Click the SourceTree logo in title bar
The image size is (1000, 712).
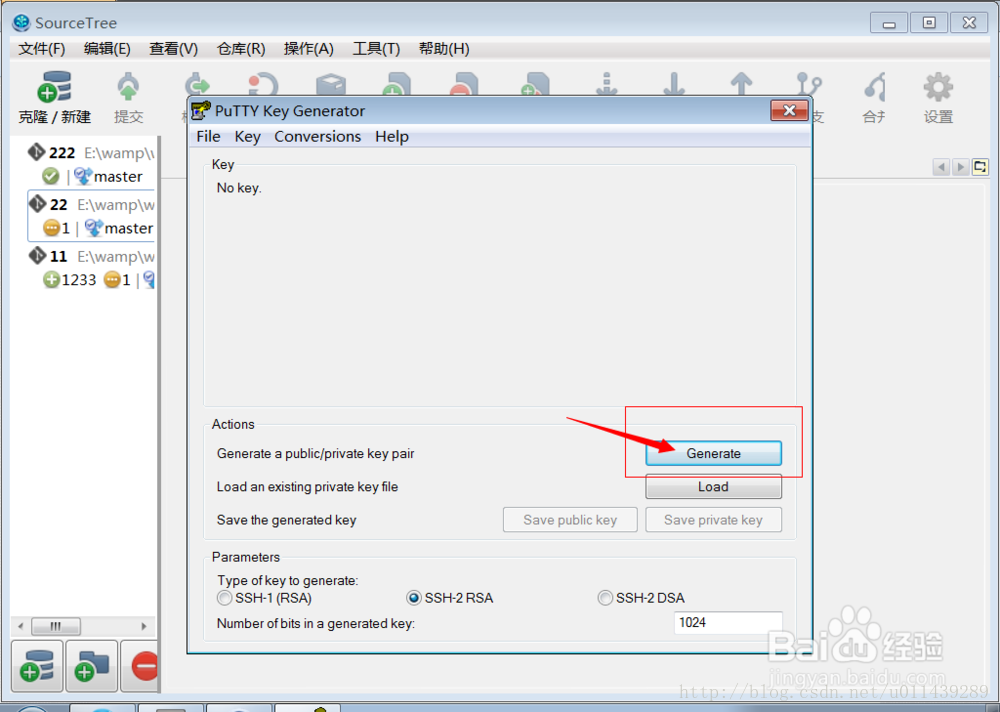(21, 23)
